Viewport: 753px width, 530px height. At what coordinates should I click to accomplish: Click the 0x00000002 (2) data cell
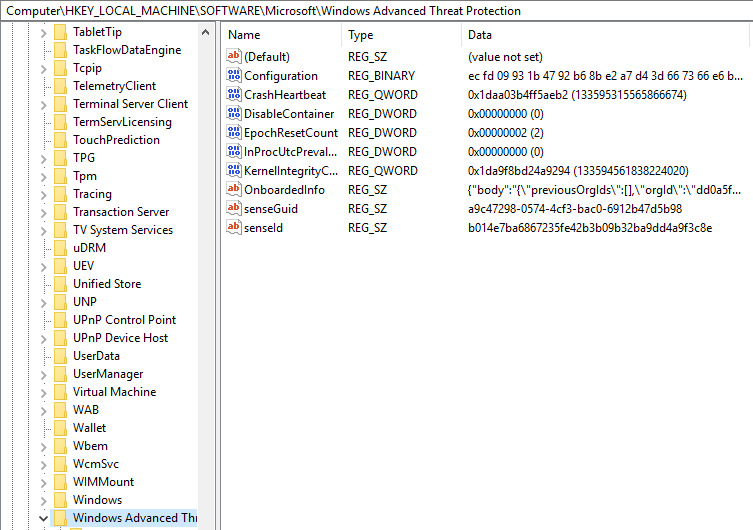(506, 133)
